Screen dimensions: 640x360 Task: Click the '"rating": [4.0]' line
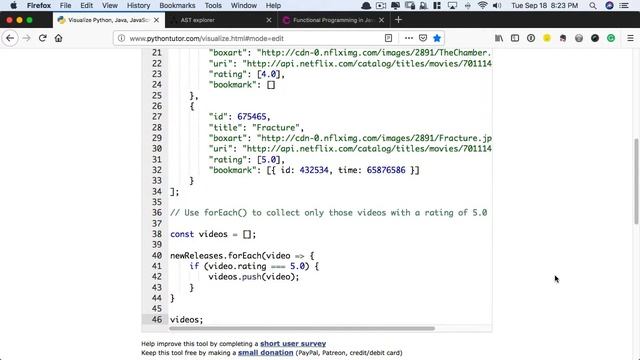click(247, 74)
